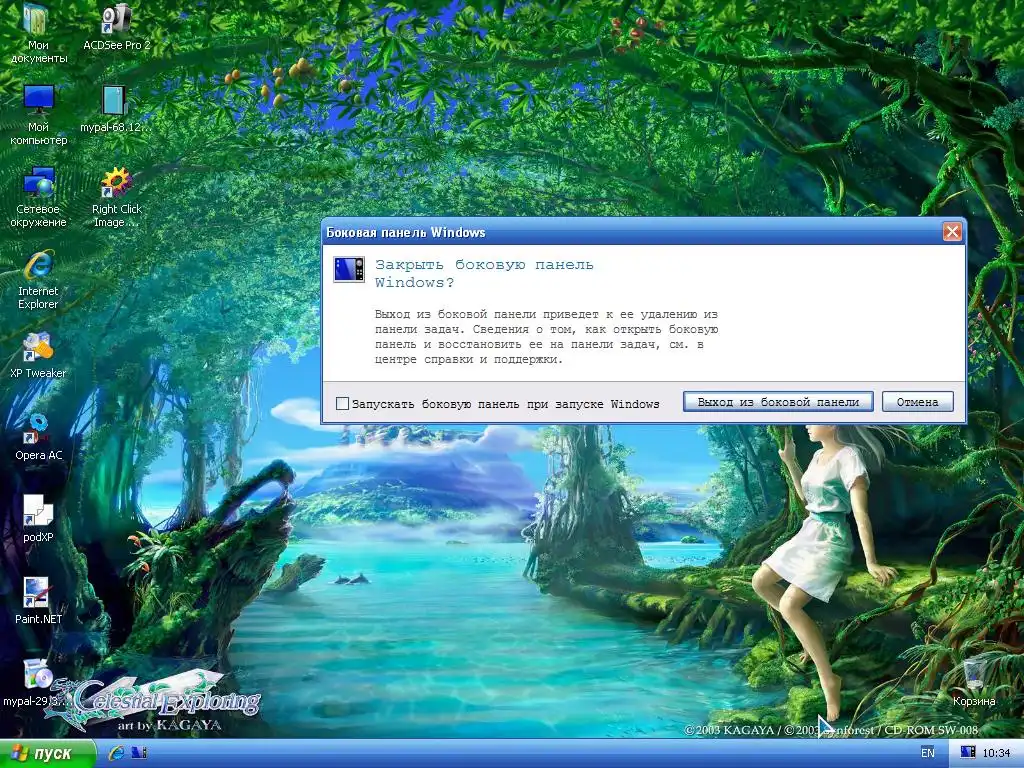Click the sidebar icon inside the dialog
Viewport: 1024px width, 768px height.
pos(349,269)
